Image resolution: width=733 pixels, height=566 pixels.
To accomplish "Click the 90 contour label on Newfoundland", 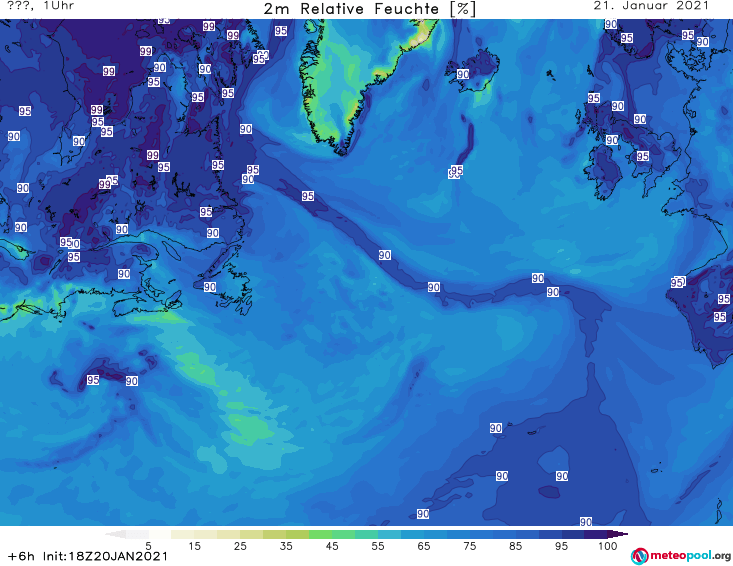I will pyautogui.click(x=209, y=287).
